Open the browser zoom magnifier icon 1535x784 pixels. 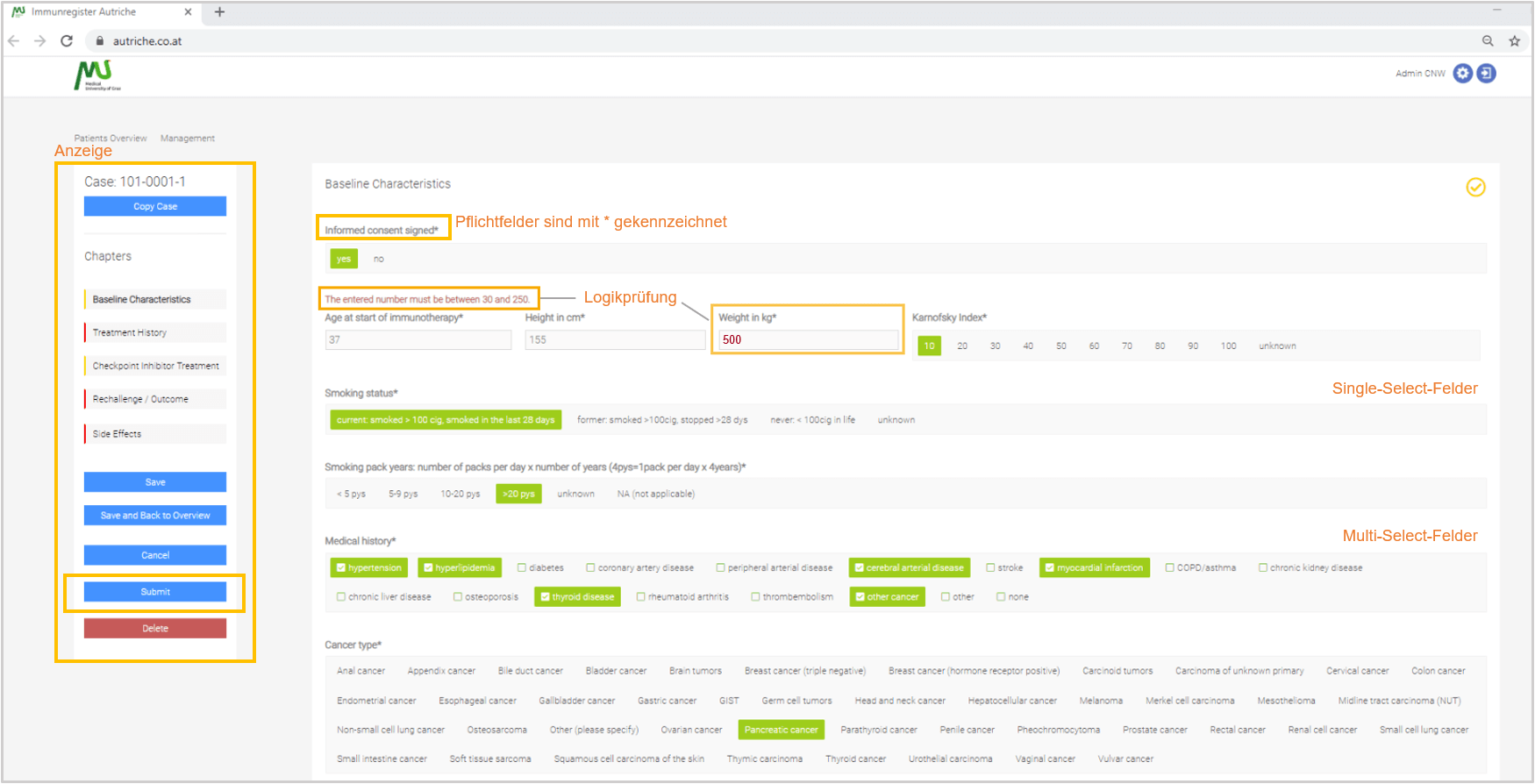pos(1488,41)
